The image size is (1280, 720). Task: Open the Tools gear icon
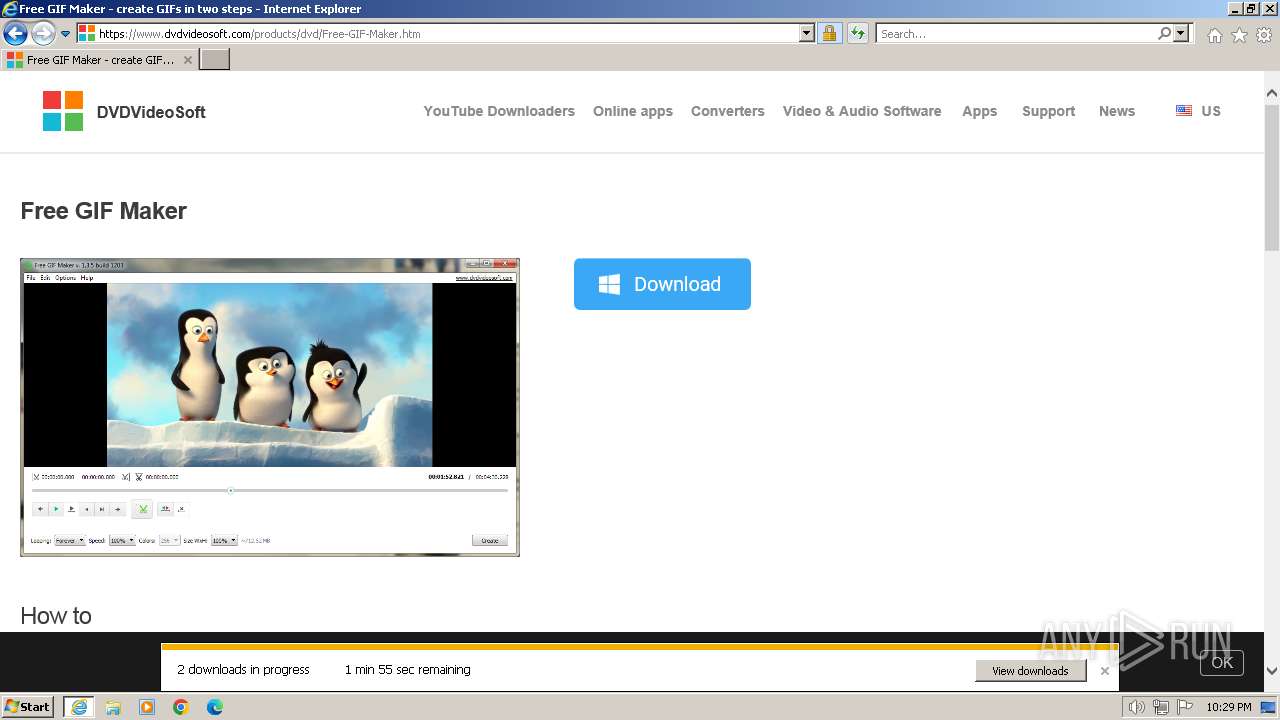point(1264,35)
